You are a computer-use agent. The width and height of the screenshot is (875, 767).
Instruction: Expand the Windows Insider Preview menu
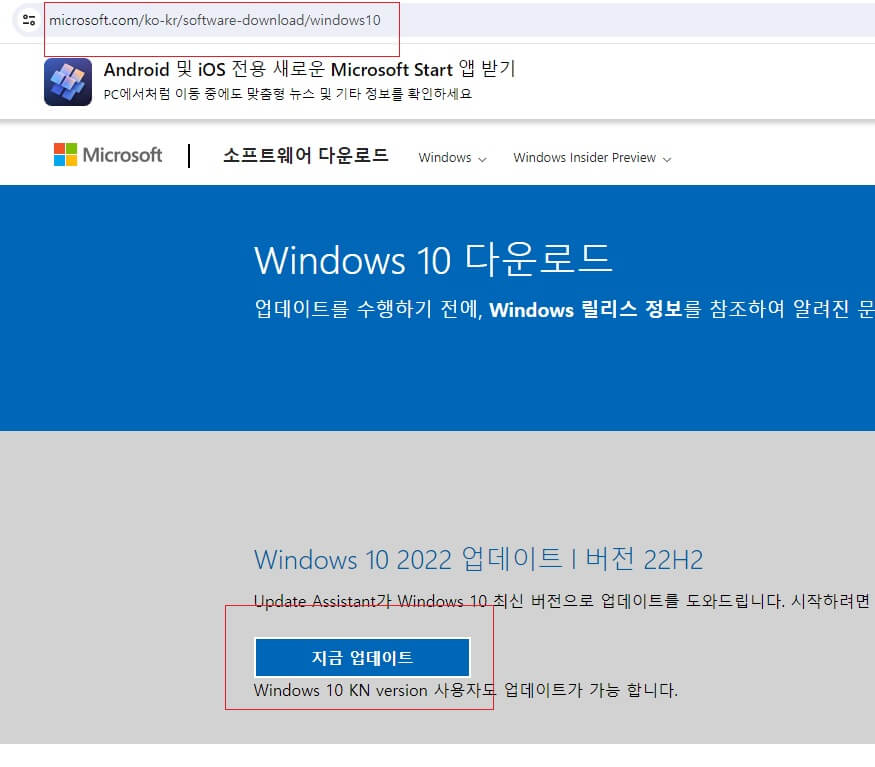coord(592,158)
